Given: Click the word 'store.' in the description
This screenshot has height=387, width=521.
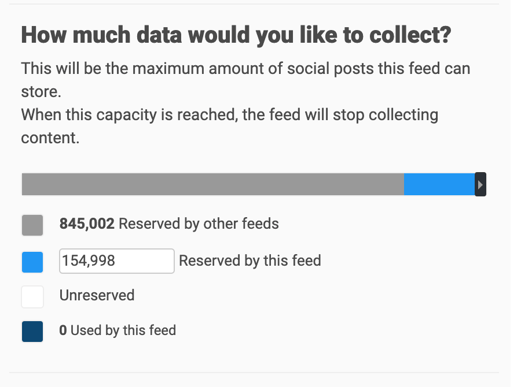Looking at the screenshot, I should (x=41, y=92).
